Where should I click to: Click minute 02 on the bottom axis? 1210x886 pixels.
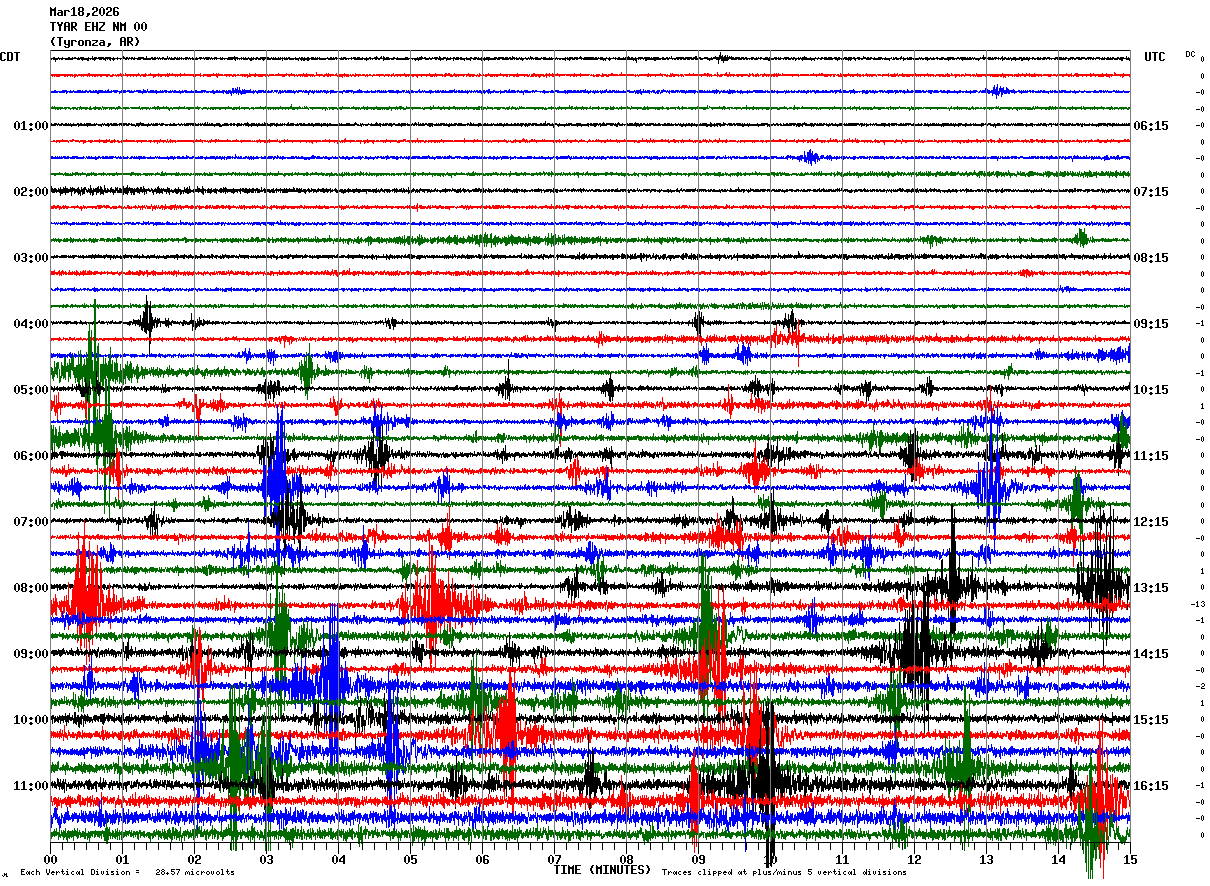tap(195, 859)
